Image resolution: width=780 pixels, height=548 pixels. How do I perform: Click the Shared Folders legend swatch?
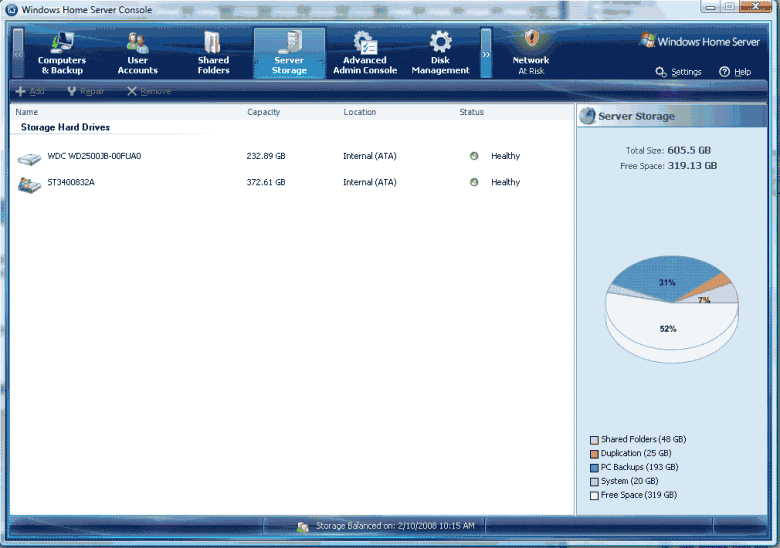pyautogui.click(x=594, y=440)
